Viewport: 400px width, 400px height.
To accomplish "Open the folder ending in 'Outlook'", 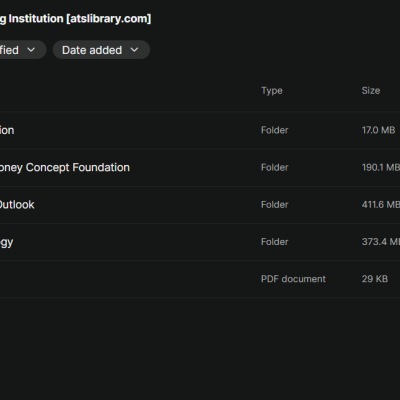I will click(x=17, y=205).
